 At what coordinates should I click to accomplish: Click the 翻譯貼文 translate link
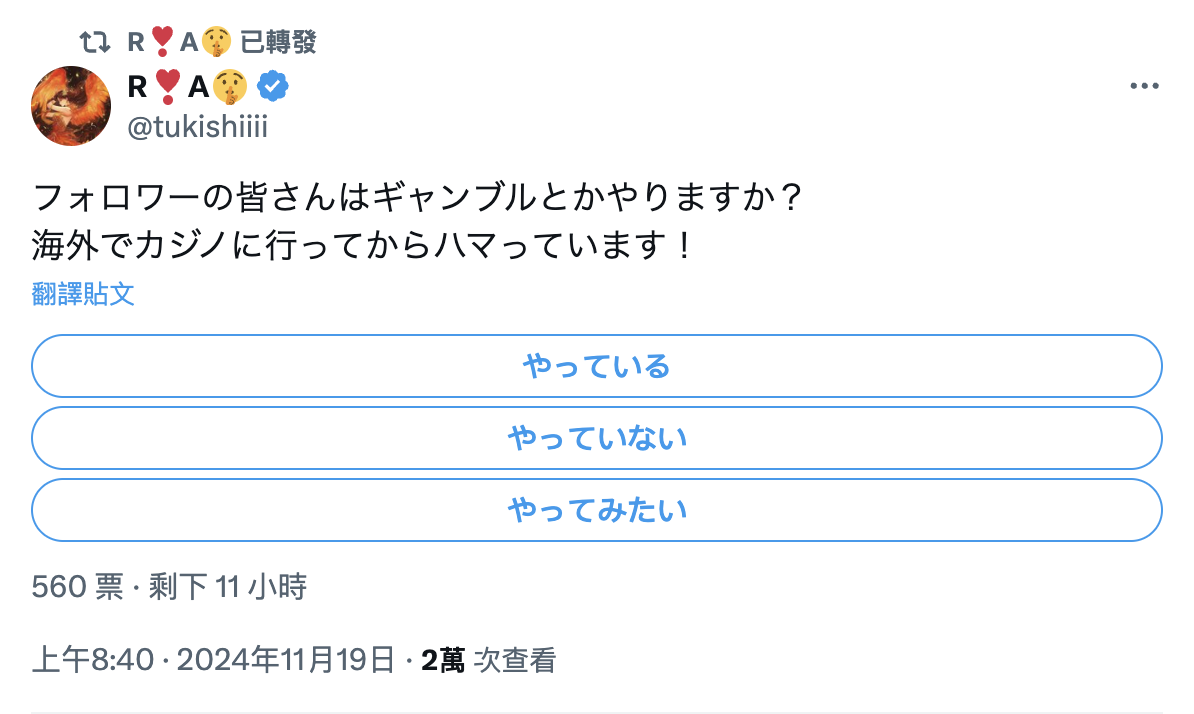point(83,294)
